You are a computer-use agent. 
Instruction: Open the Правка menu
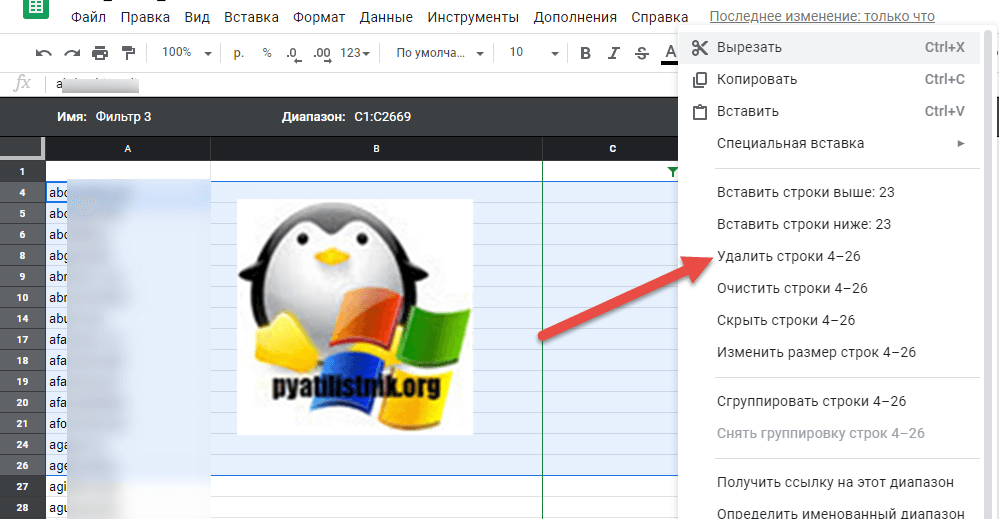(145, 17)
